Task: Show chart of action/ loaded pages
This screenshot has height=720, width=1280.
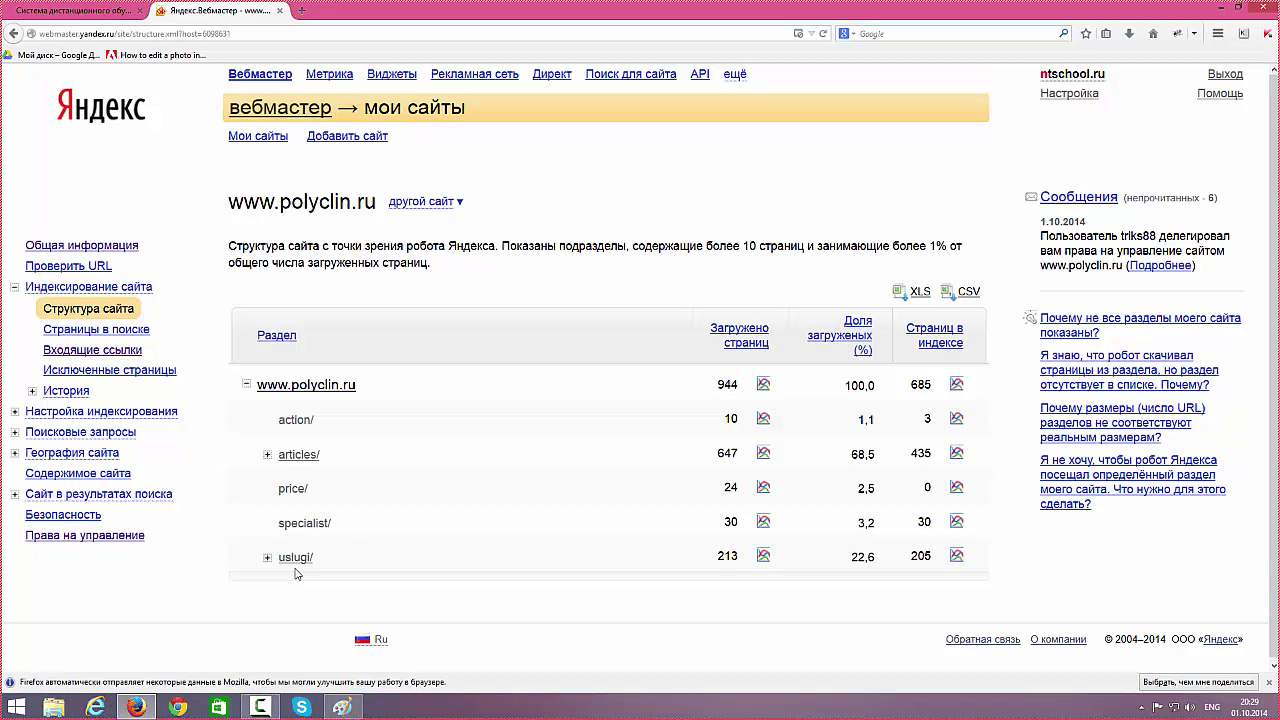Action: pyautogui.click(x=764, y=418)
